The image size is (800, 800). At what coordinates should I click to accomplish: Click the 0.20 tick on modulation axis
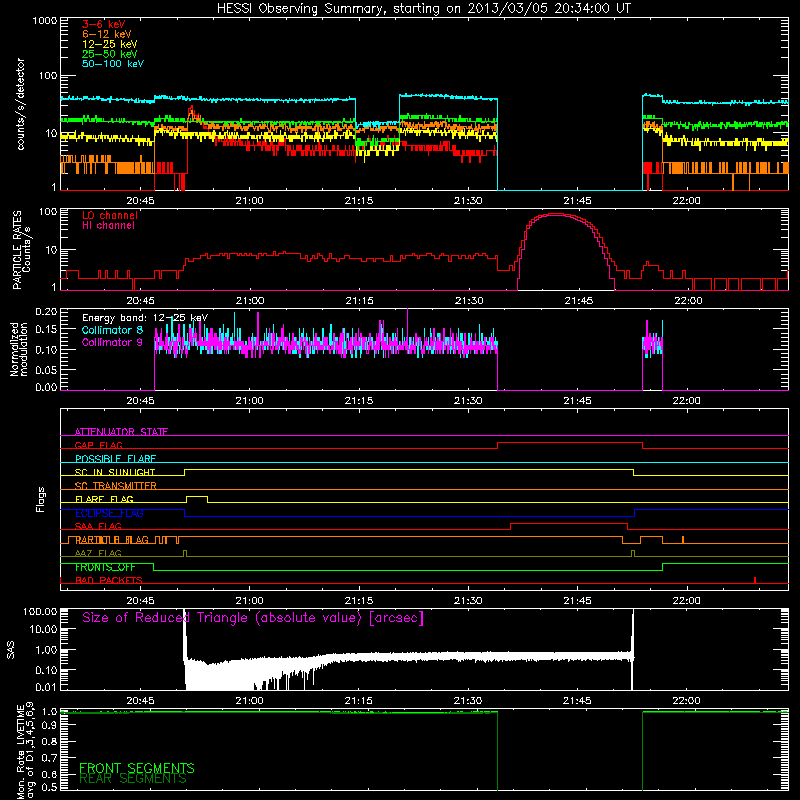pos(46,311)
